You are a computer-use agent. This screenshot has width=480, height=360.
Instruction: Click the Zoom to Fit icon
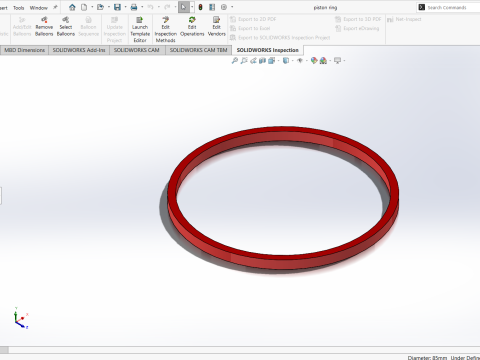pos(235,61)
